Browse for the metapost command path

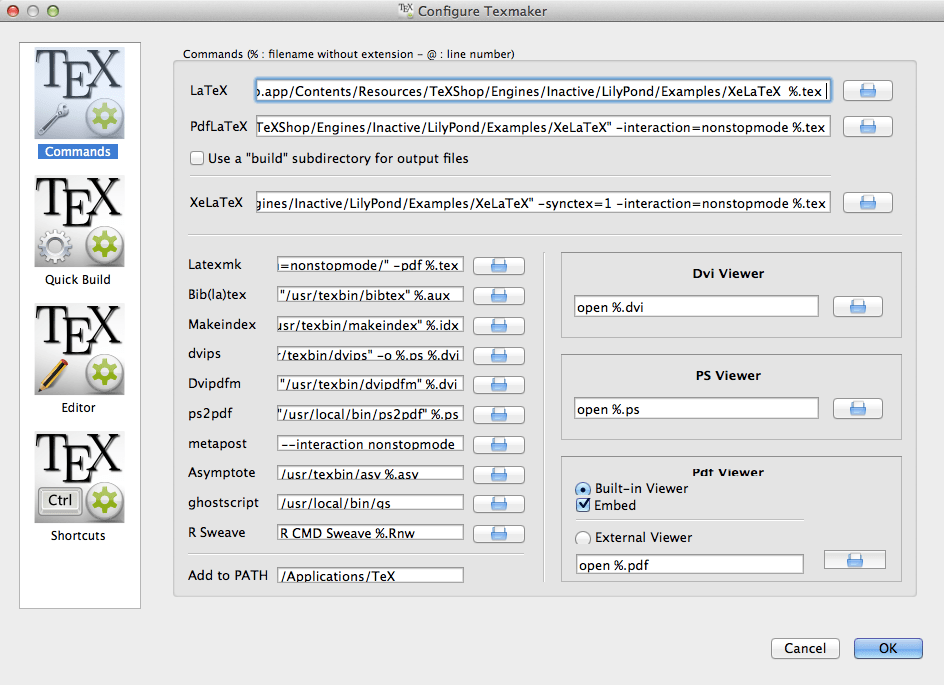tap(498, 445)
